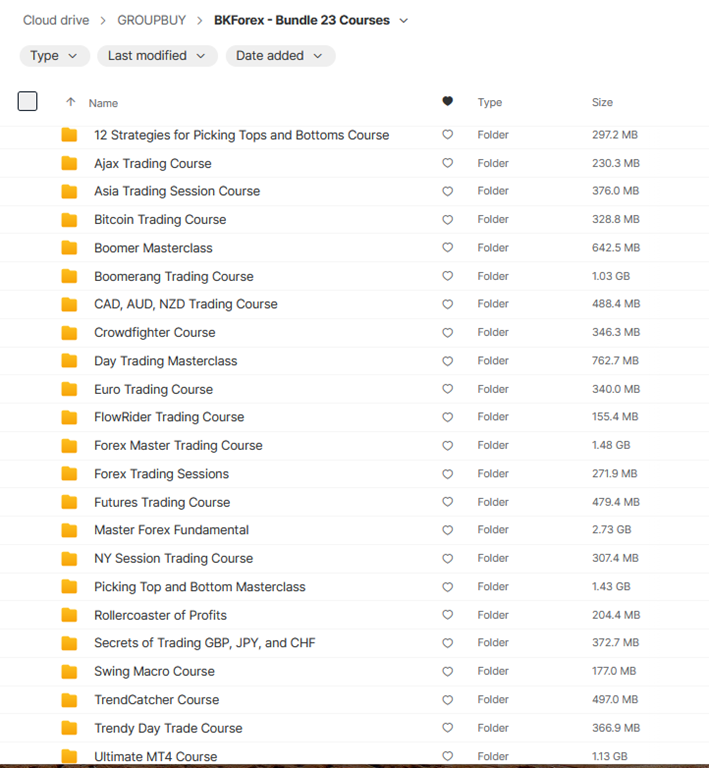The image size is (709, 768).
Task: Toggle favorite heart for Day Trading Masterclass
Action: (447, 361)
